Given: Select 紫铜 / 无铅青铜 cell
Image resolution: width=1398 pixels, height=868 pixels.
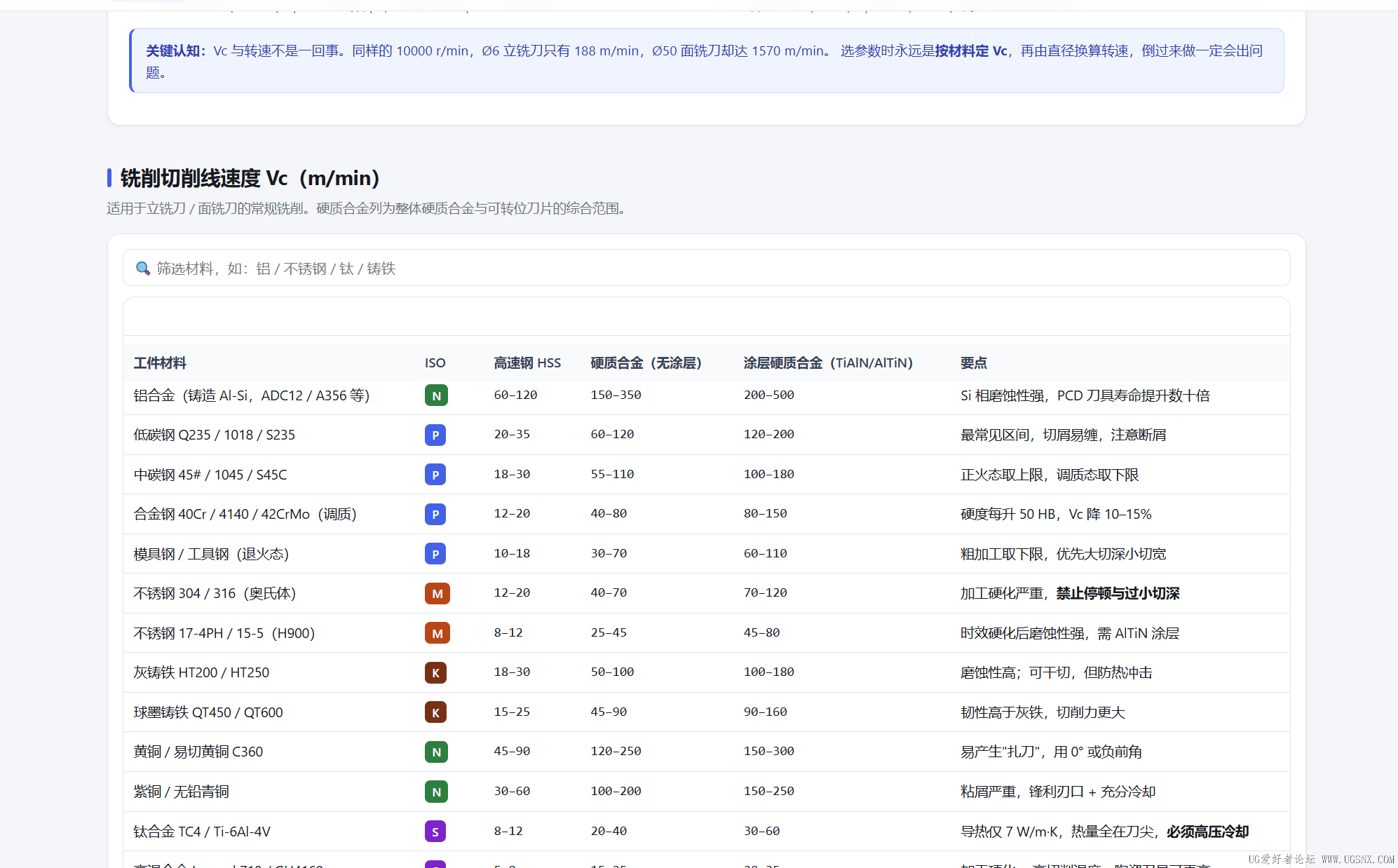Looking at the screenshot, I should pos(181,792).
